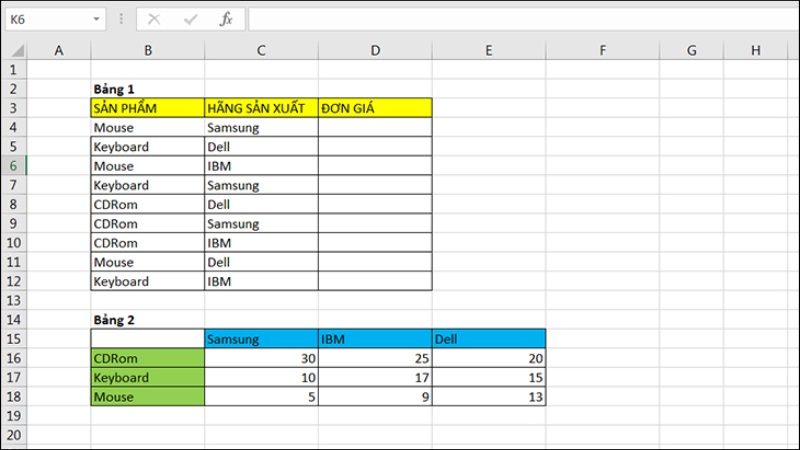
Task: Click the Samsung cell in row 4
Action: (261, 127)
